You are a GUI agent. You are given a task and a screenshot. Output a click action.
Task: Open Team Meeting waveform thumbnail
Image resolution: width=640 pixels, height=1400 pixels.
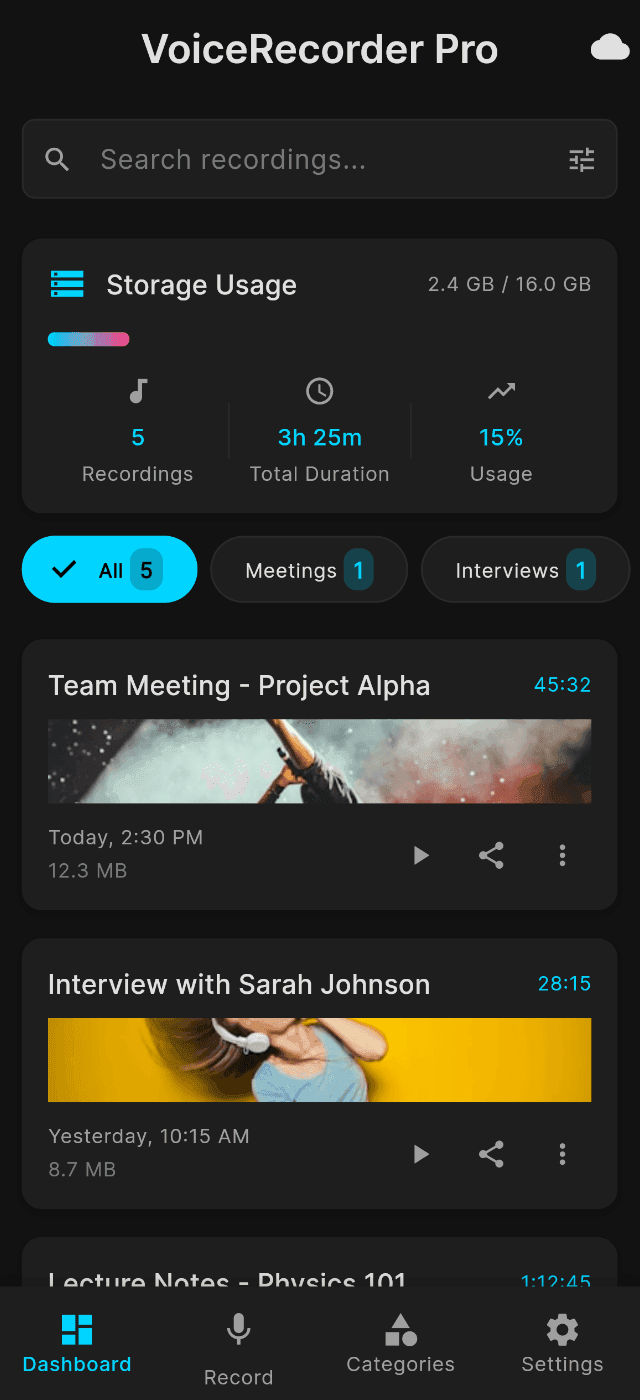[319, 761]
